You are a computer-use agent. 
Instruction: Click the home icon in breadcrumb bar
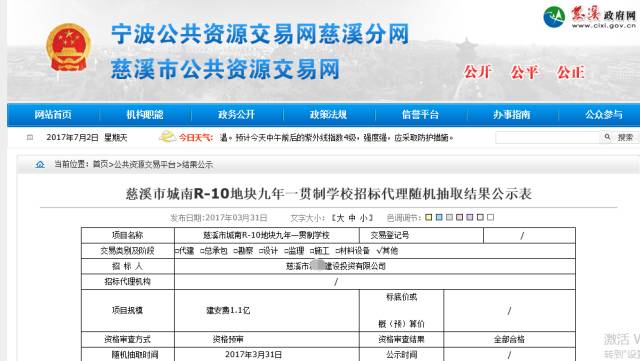(40, 165)
